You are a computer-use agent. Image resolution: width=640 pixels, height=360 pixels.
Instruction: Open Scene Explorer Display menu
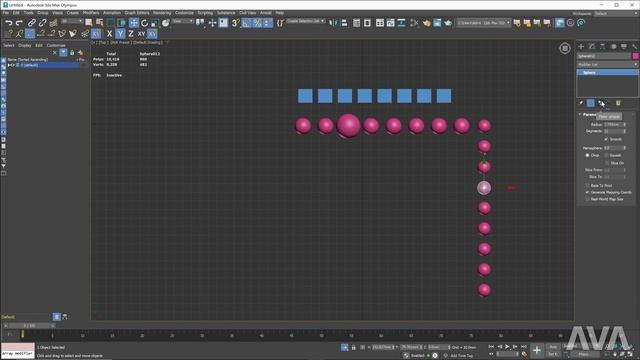[x=24, y=45]
